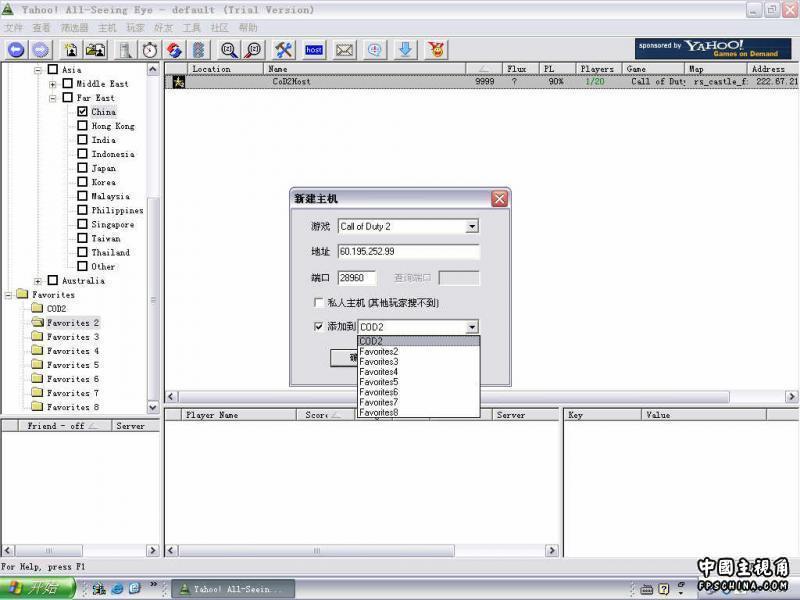This screenshot has height=600, width=800.
Task: Click the blue download arrow icon
Action: [x=406, y=49]
